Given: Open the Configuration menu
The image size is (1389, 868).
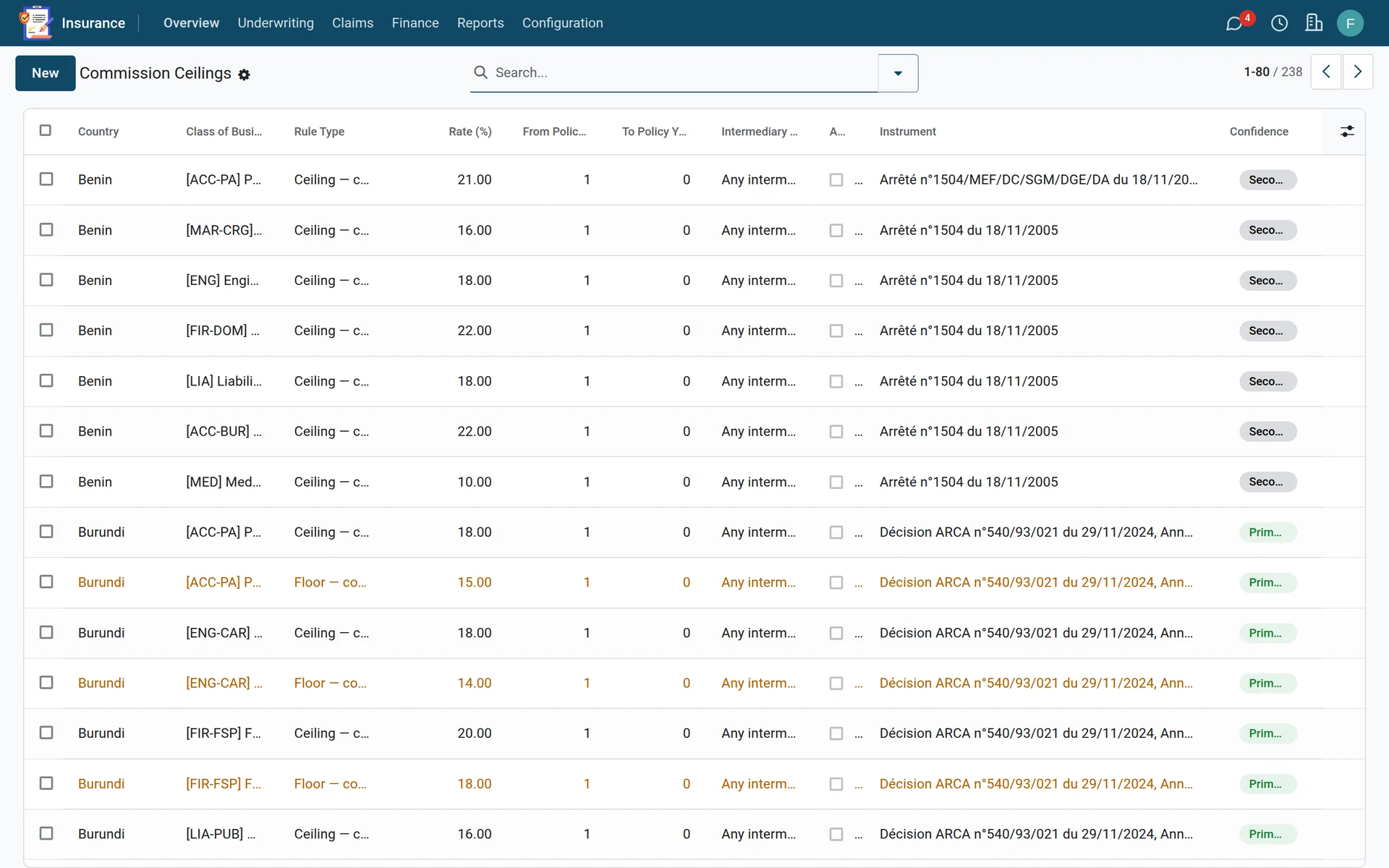Looking at the screenshot, I should click(562, 23).
